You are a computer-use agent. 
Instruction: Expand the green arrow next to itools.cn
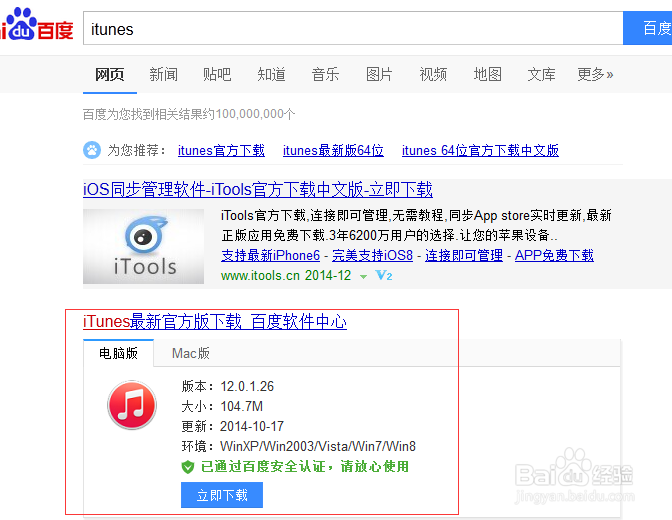363,277
